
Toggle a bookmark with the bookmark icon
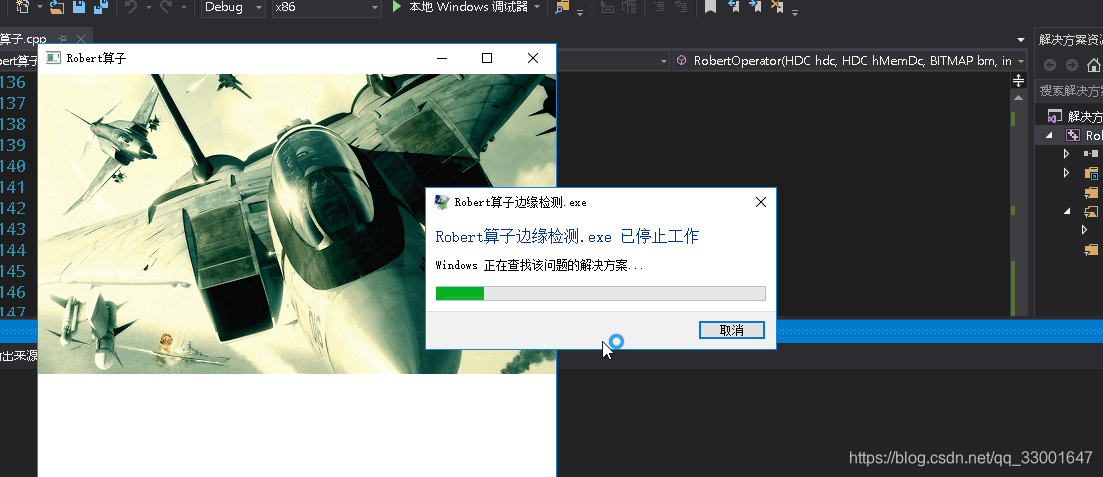(x=710, y=7)
